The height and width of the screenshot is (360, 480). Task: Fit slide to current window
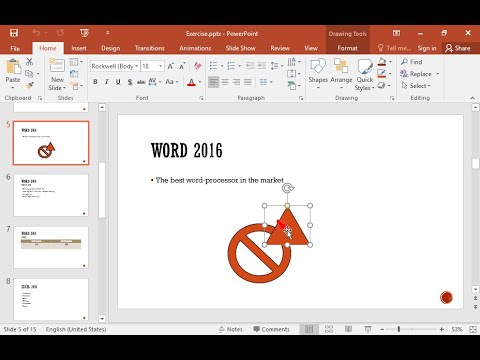pos(473,329)
